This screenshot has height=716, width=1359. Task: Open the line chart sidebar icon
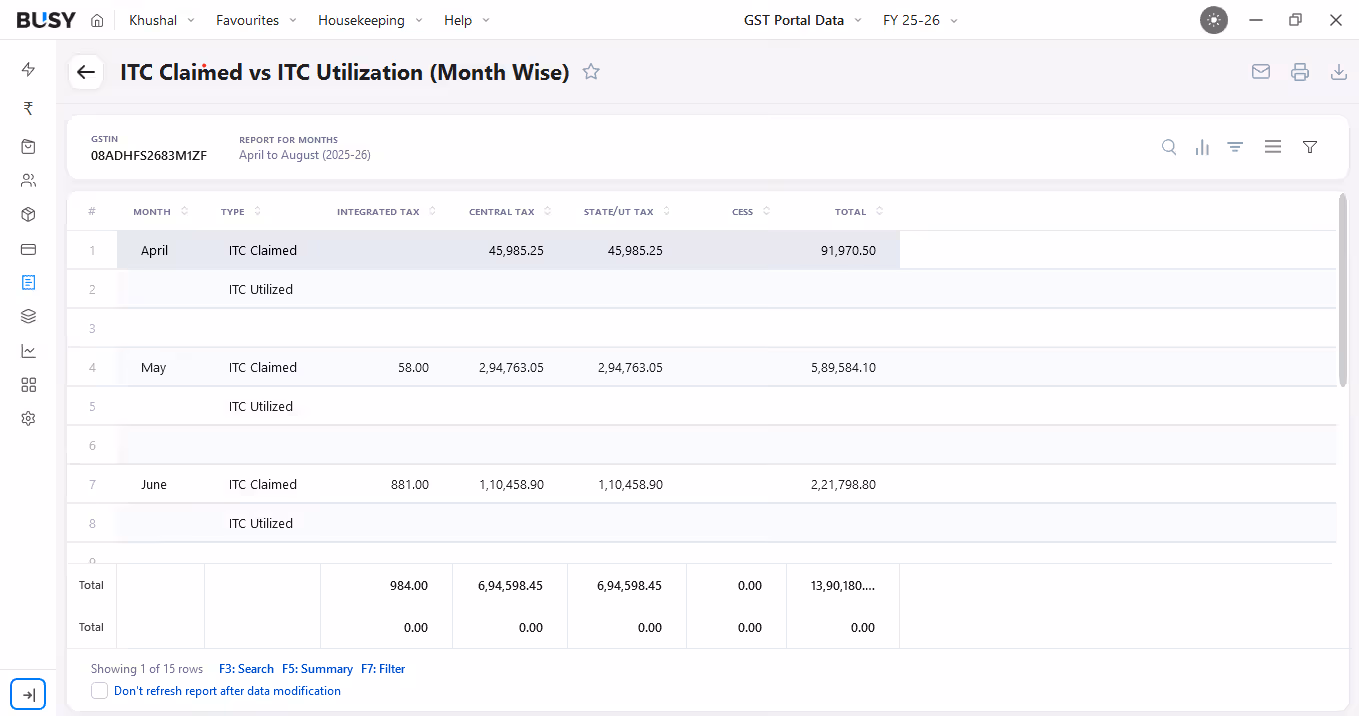[x=28, y=351]
